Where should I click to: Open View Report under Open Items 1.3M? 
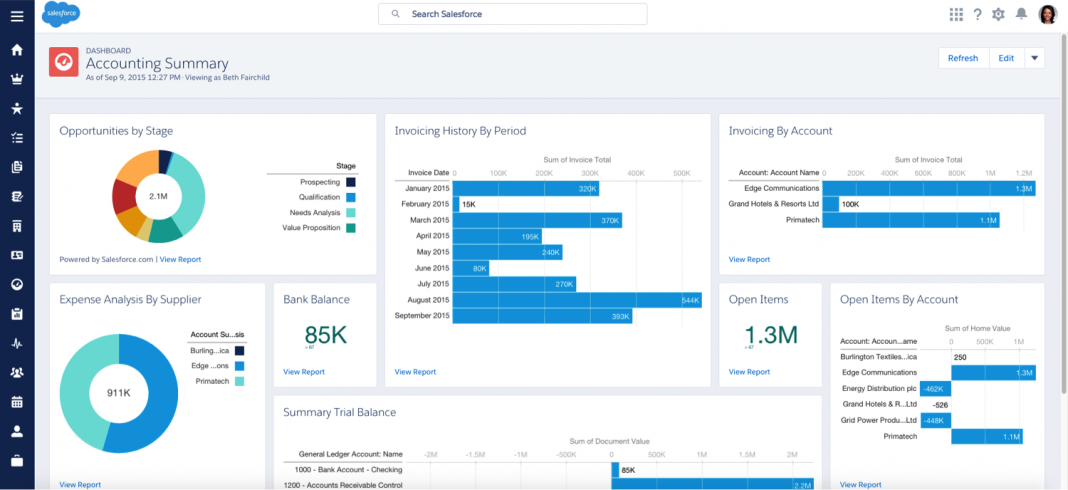point(749,372)
